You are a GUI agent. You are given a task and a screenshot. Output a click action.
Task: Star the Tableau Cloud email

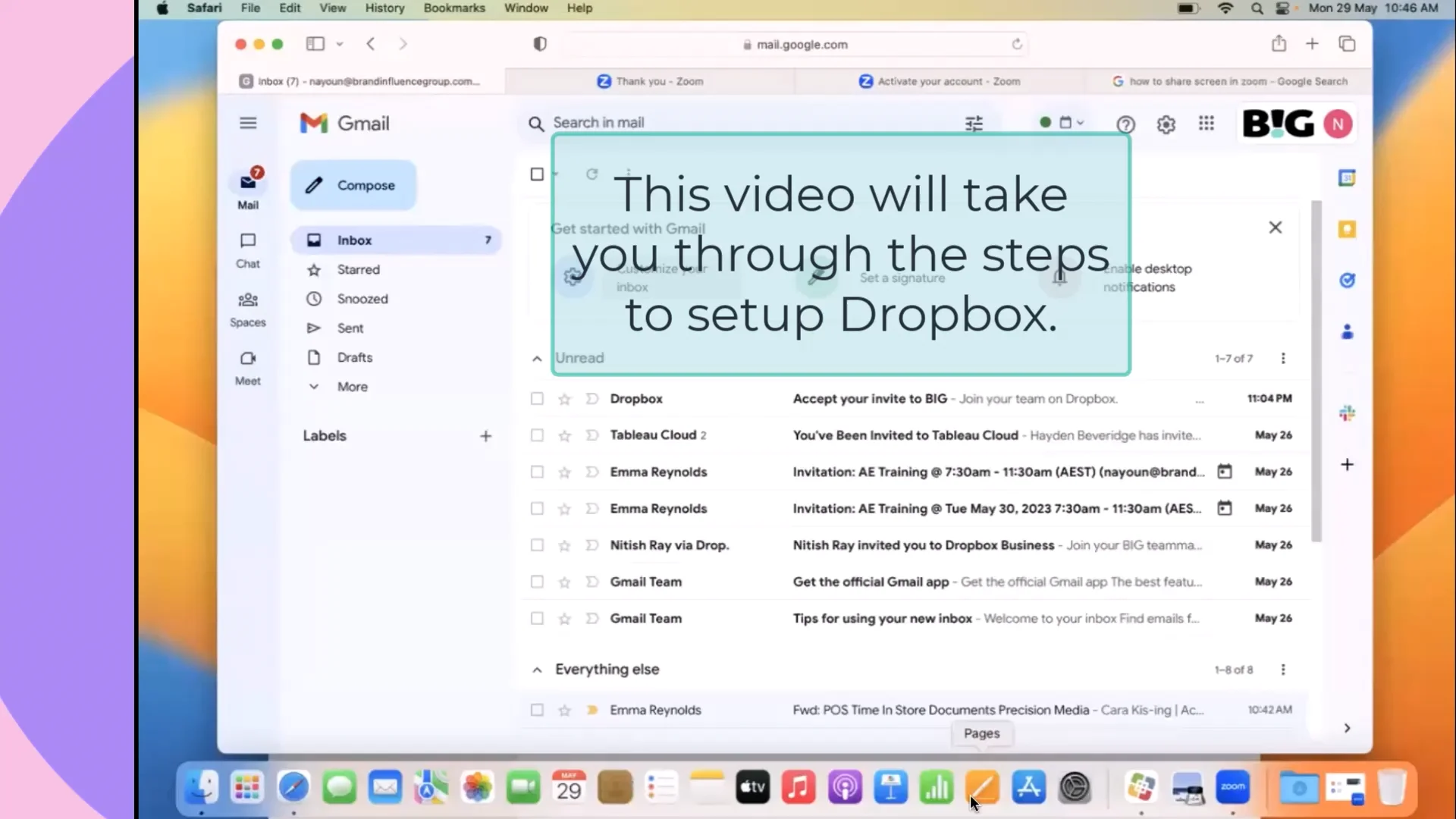point(565,435)
